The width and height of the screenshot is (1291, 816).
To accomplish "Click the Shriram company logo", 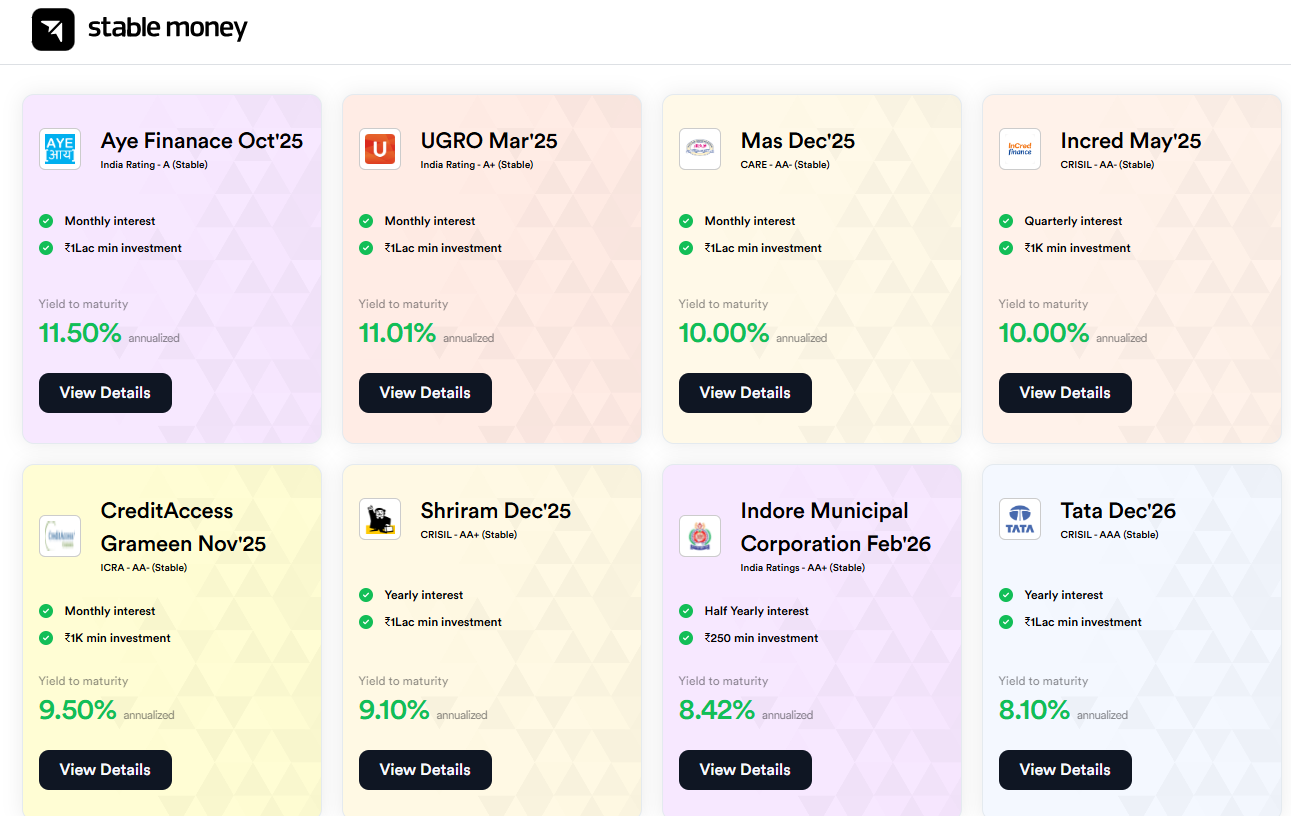I will [380, 519].
